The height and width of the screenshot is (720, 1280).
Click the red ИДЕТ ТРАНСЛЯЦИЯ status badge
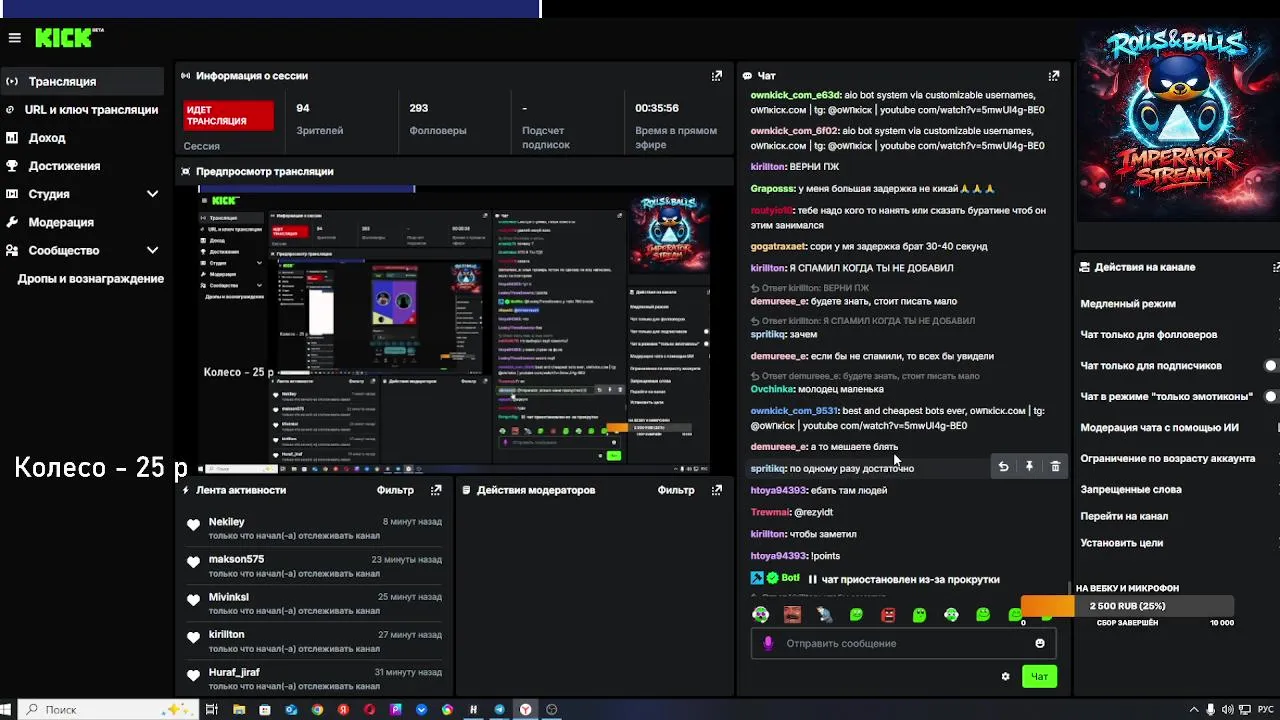coord(228,115)
